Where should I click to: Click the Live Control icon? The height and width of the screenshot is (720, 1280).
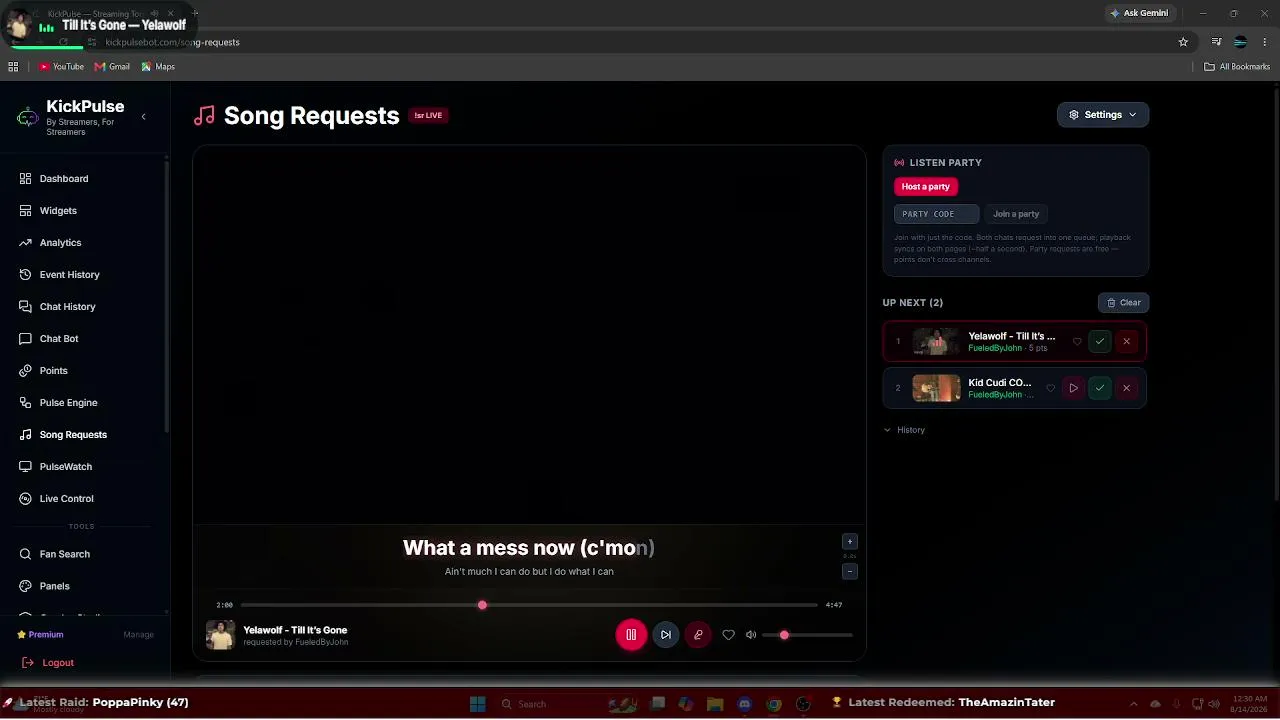coord(26,499)
